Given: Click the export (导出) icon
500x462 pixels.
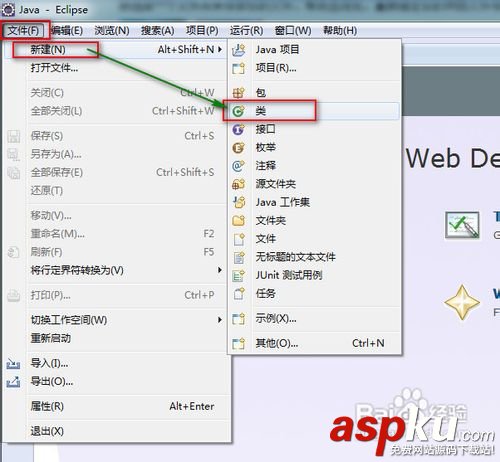Looking at the screenshot, I should tap(13, 382).
